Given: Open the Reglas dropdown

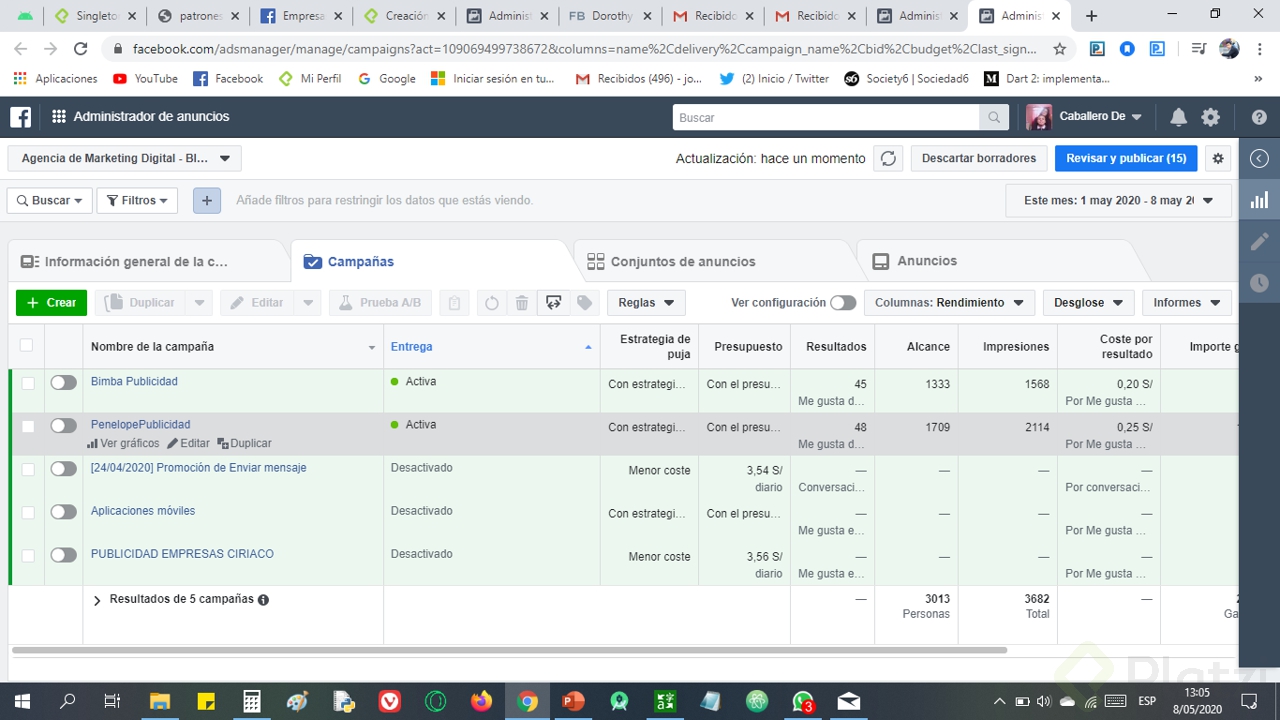Looking at the screenshot, I should 645,303.
